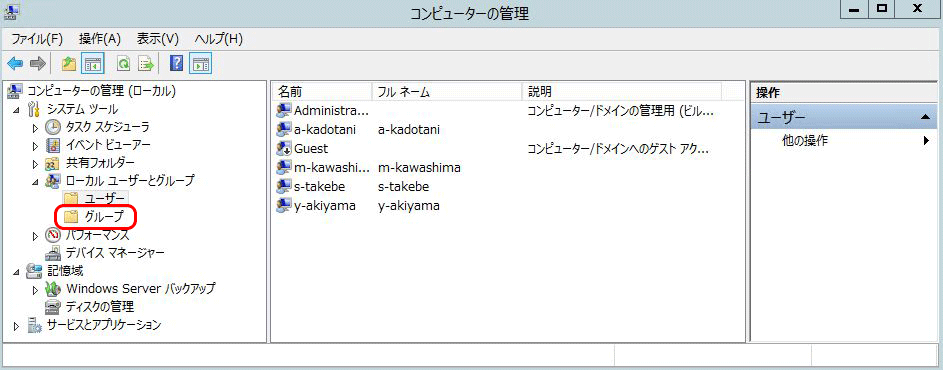Toggle the console tree pane icon
943x370 pixels.
[92, 63]
